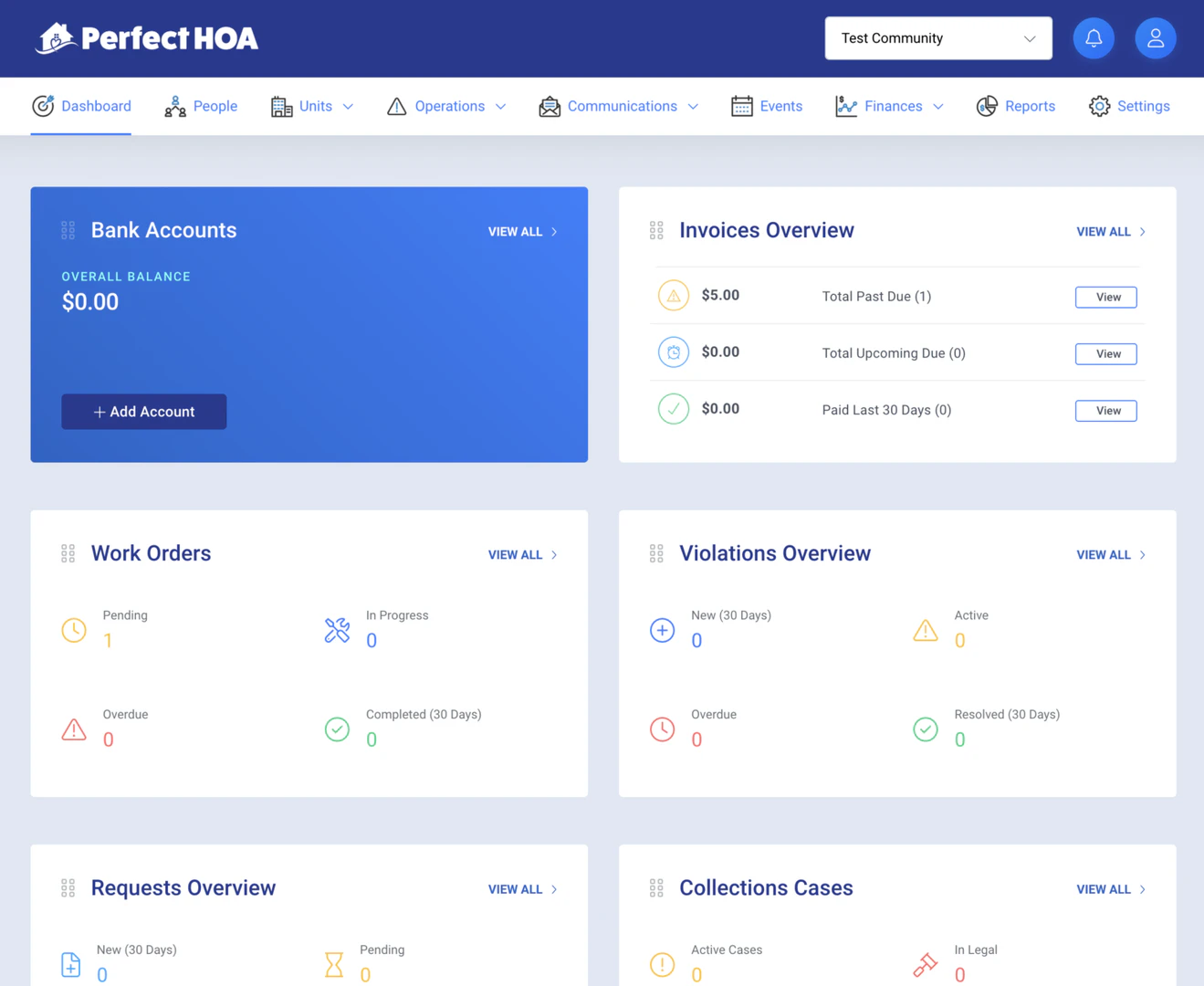This screenshot has width=1204, height=986.
Task: Expand the Units menu
Action: pyautogui.click(x=312, y=107)
